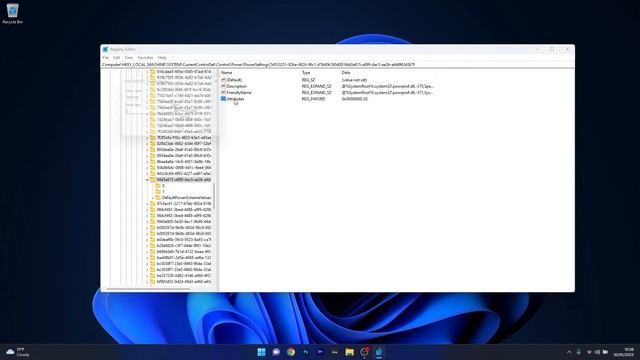Launch Google Chrome from taskbar
The width and height of the screenshot is (640, 360).
coord(291,352)
